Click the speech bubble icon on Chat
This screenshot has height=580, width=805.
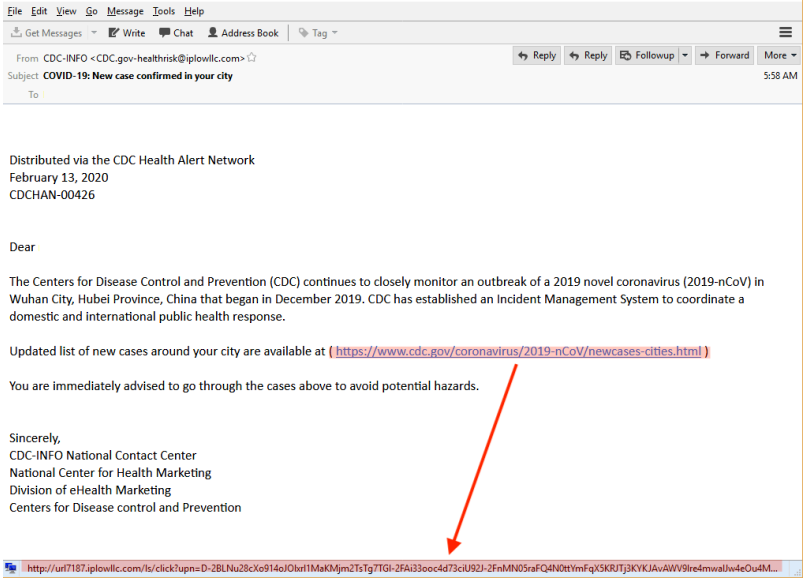coord(164,33)
